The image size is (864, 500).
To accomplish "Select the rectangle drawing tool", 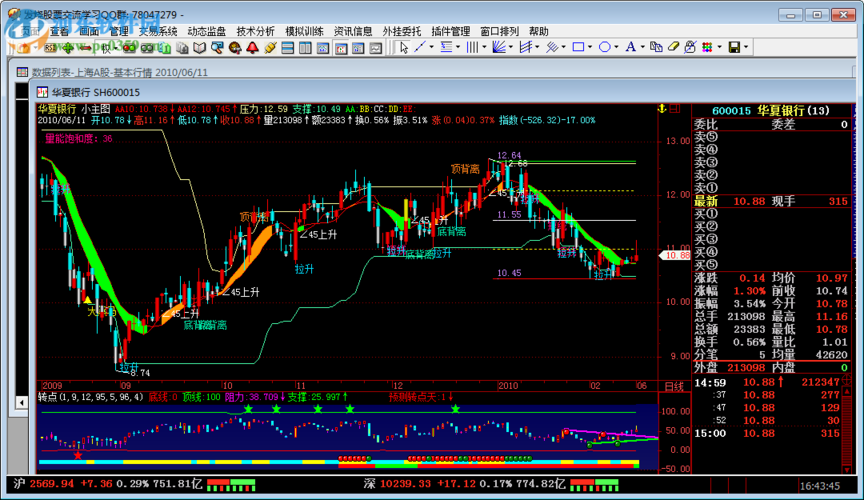I will [x=579, y=47].
